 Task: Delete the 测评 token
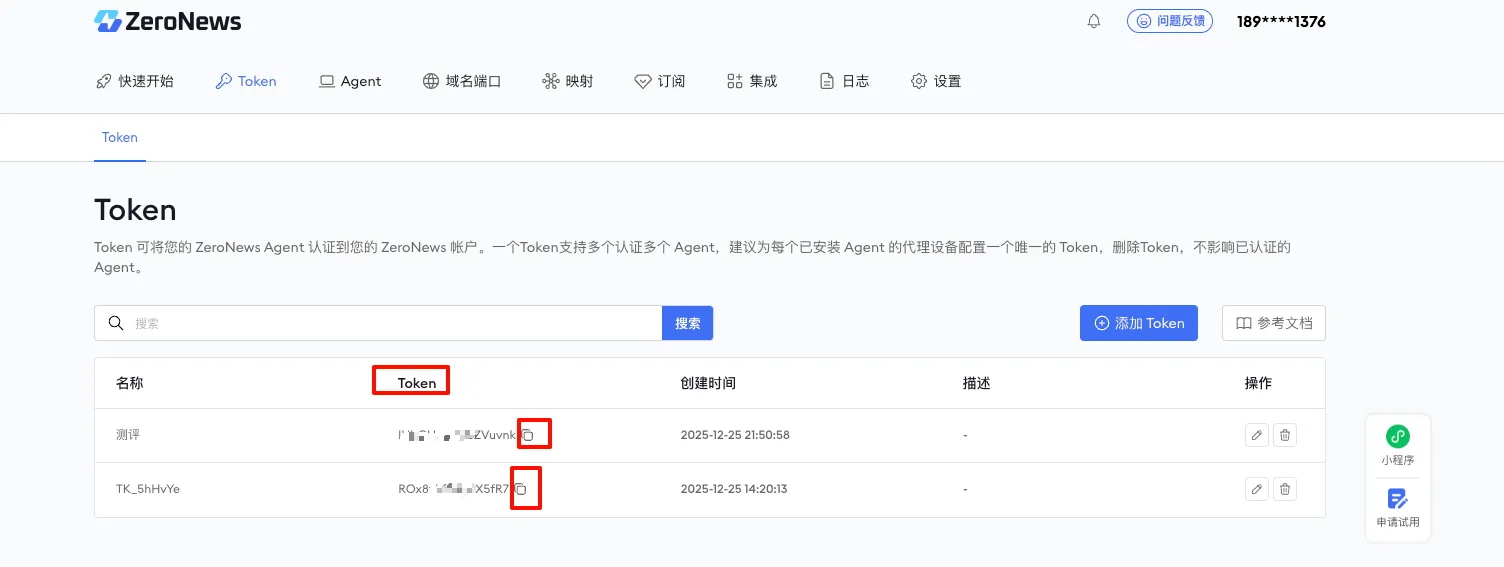click(x=1285, y=435)
